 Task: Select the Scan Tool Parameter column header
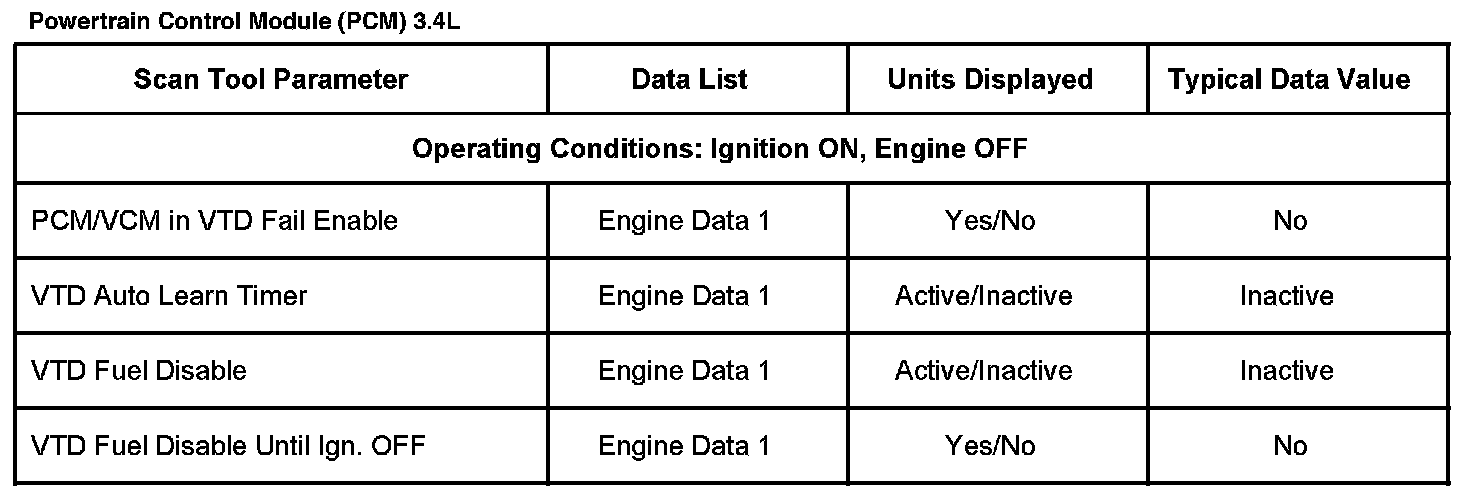click(271, 80)
